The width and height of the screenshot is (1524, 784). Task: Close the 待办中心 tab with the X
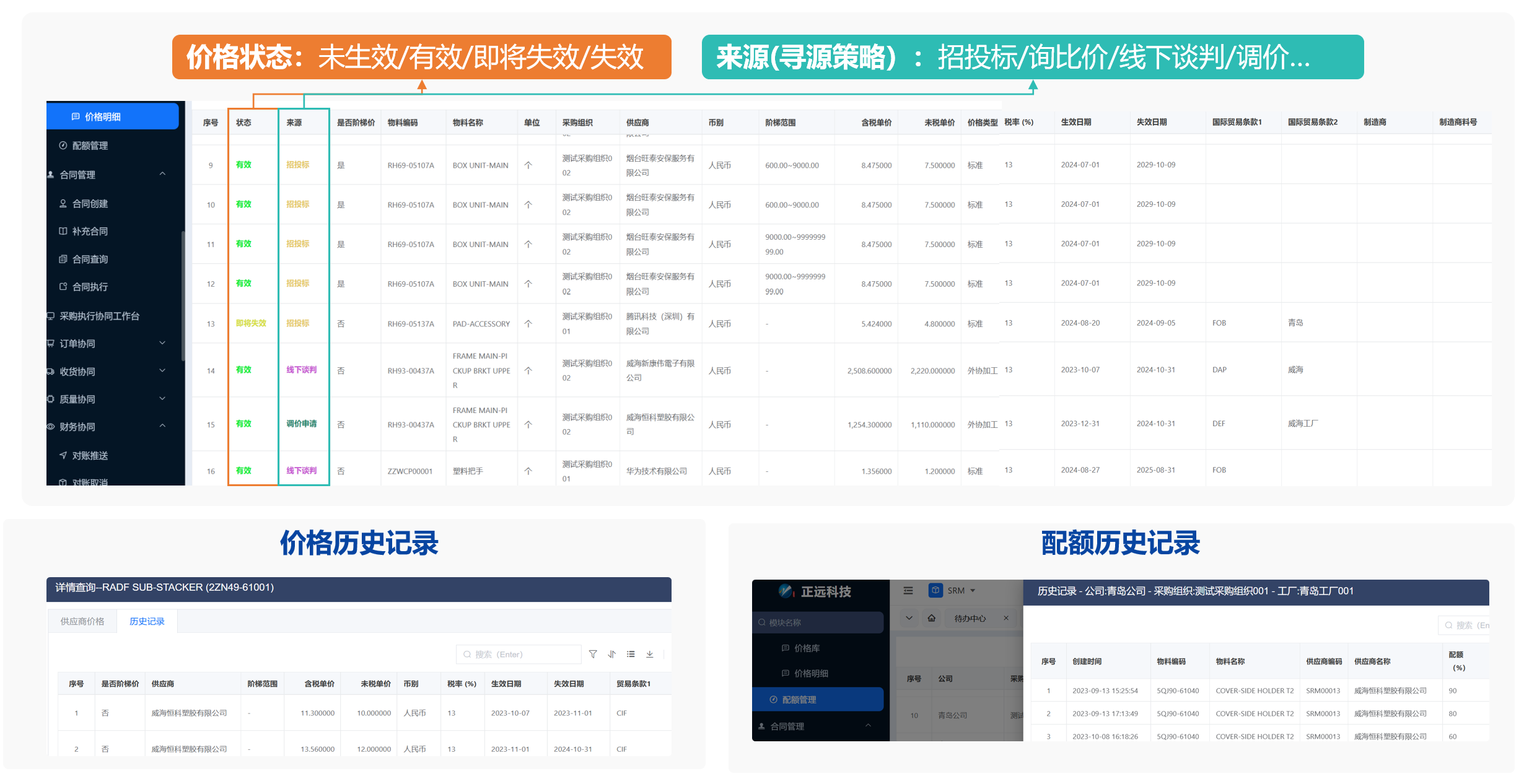point(1006,618)
